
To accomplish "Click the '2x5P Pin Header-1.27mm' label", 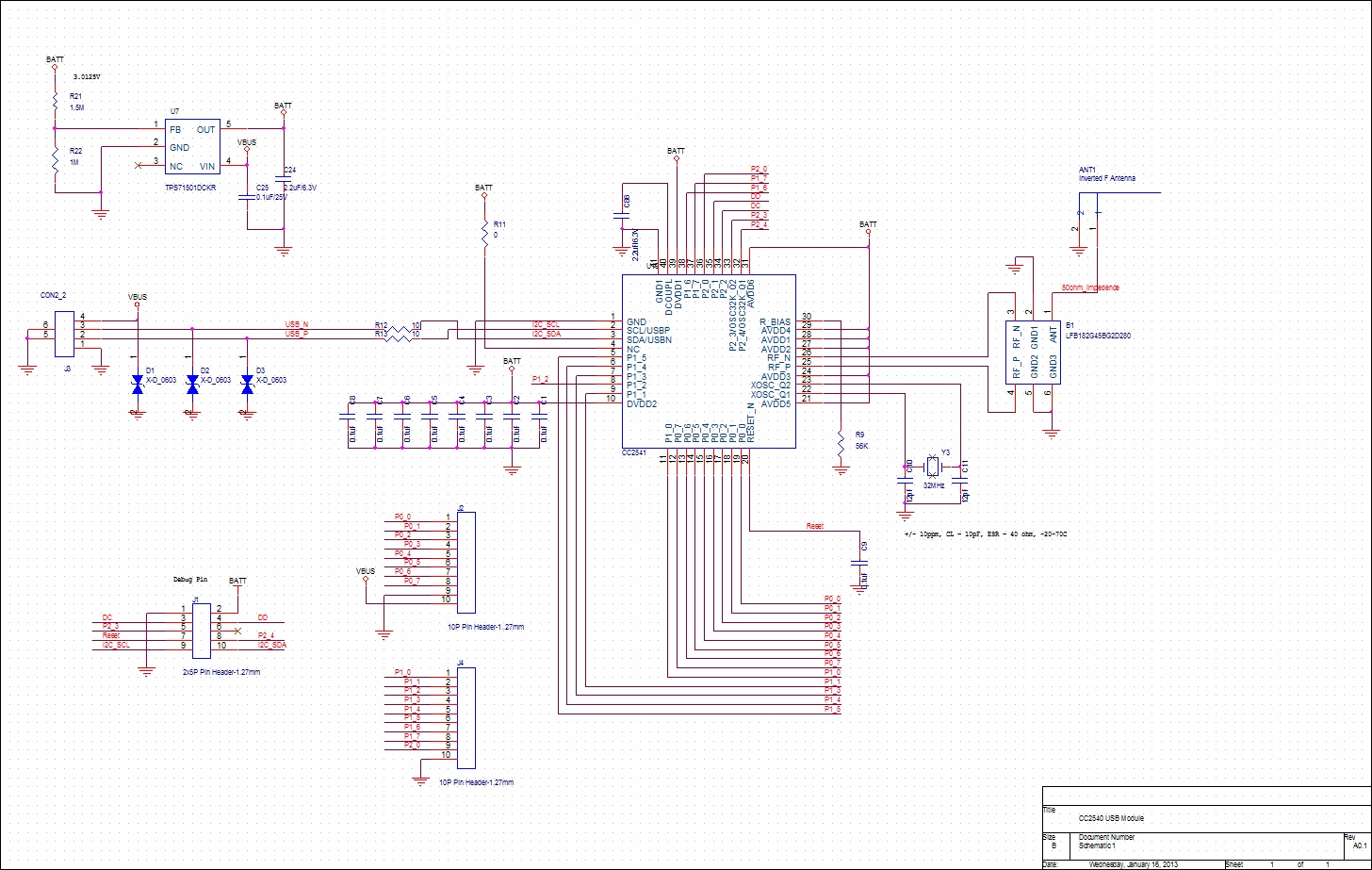I will pyautogui.click(x=222, y=672).
